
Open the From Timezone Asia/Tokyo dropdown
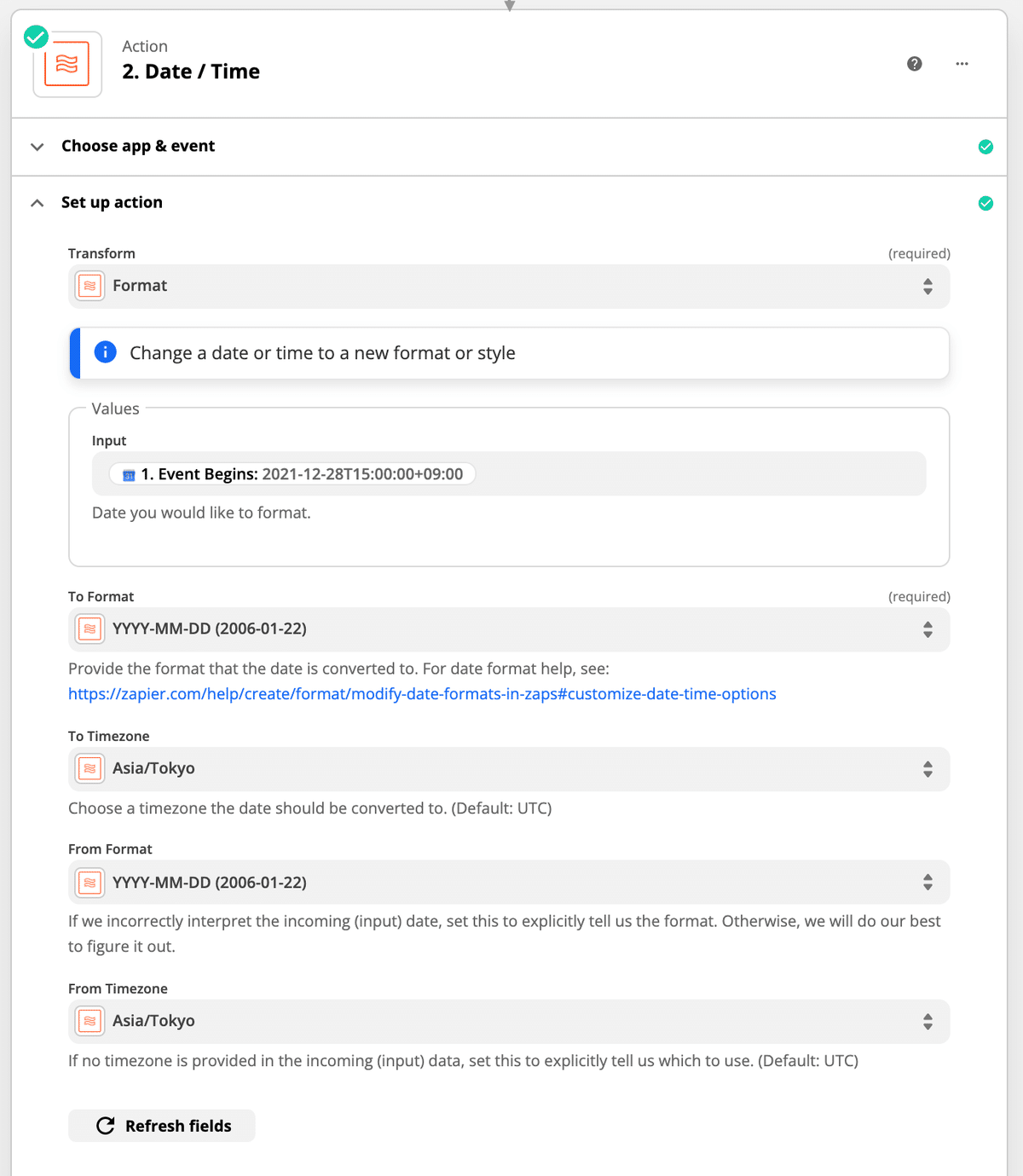click(x=509, y=1022)
